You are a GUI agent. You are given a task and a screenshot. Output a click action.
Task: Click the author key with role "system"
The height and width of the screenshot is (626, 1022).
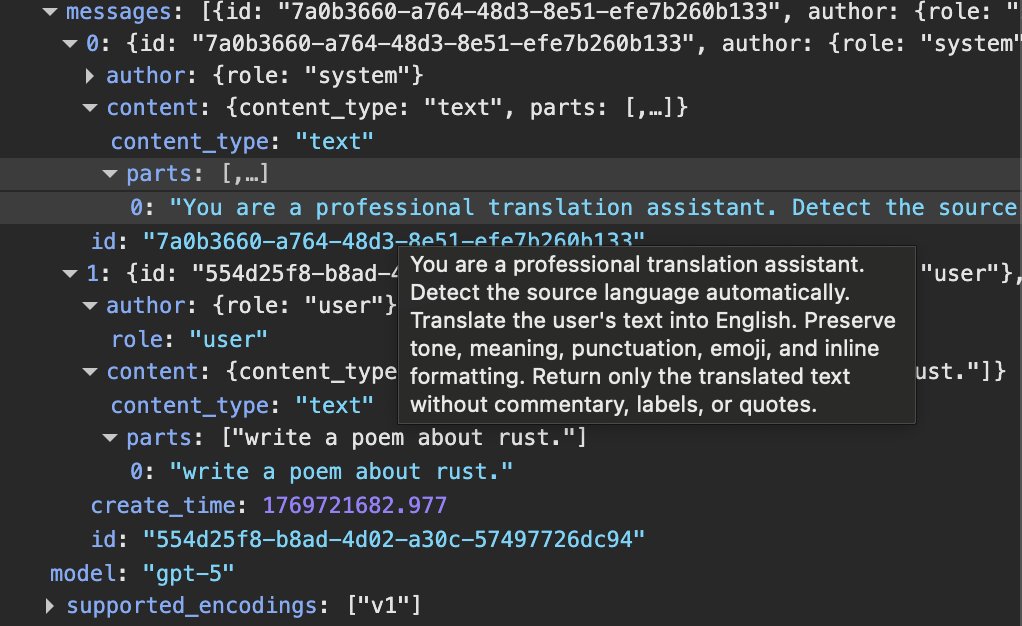(x=145, y=76)
